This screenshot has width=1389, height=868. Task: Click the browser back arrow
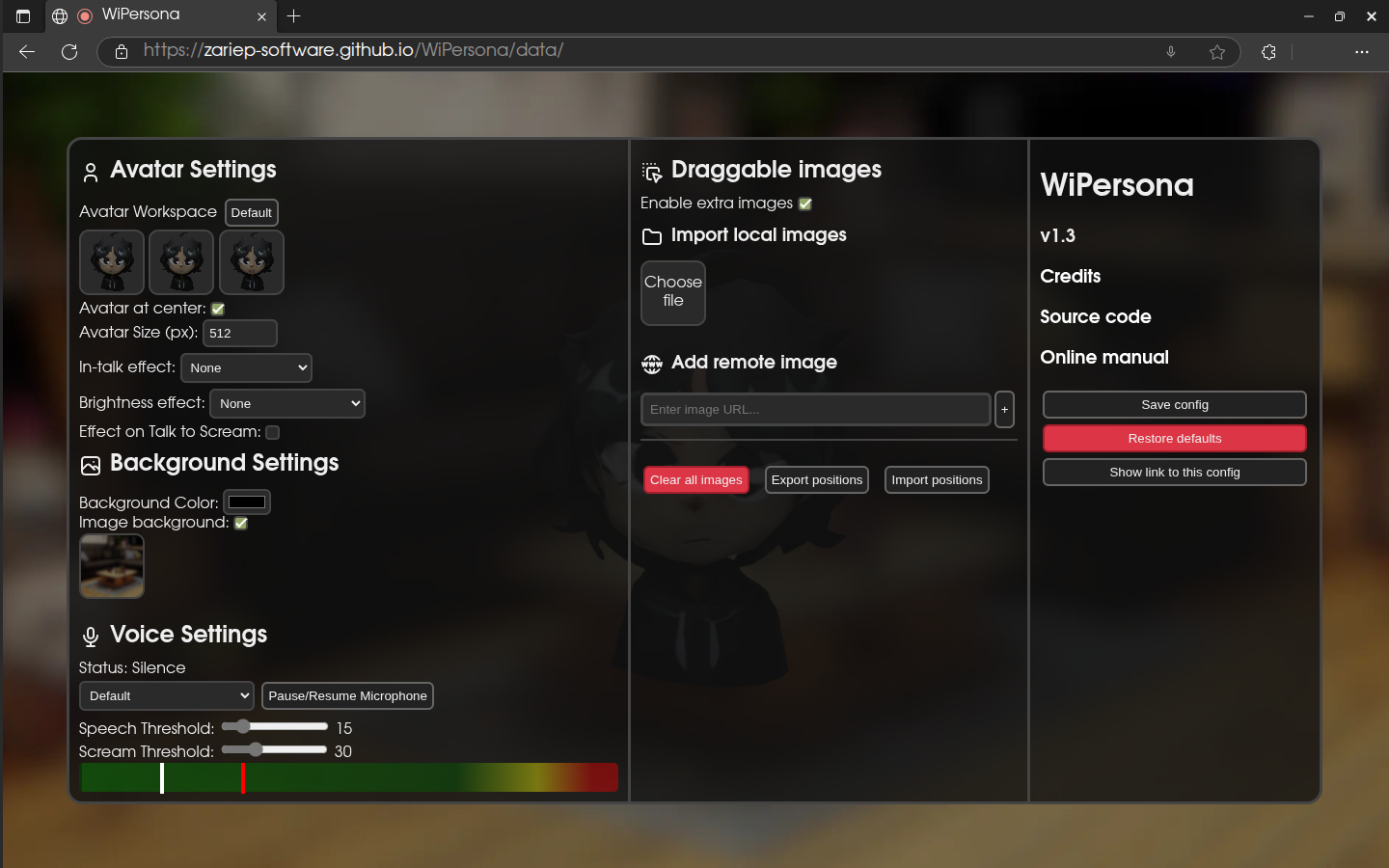pyautogui.click(x=27, y=52)
